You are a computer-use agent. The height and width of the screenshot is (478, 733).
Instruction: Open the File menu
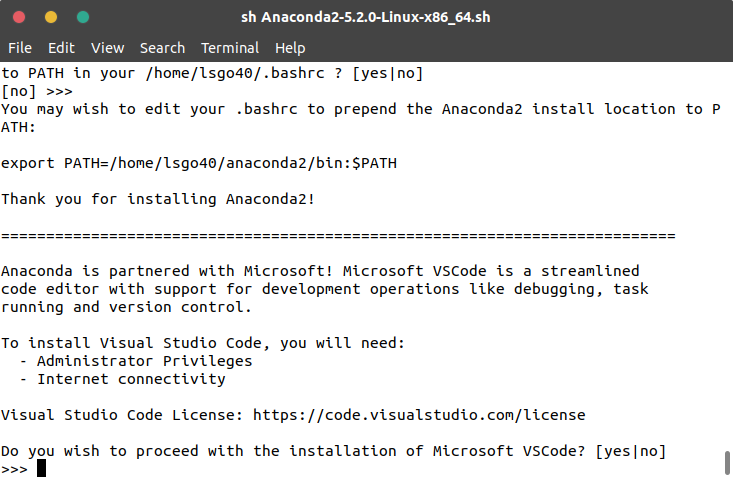pyautogui.click(x=20, y=48)
